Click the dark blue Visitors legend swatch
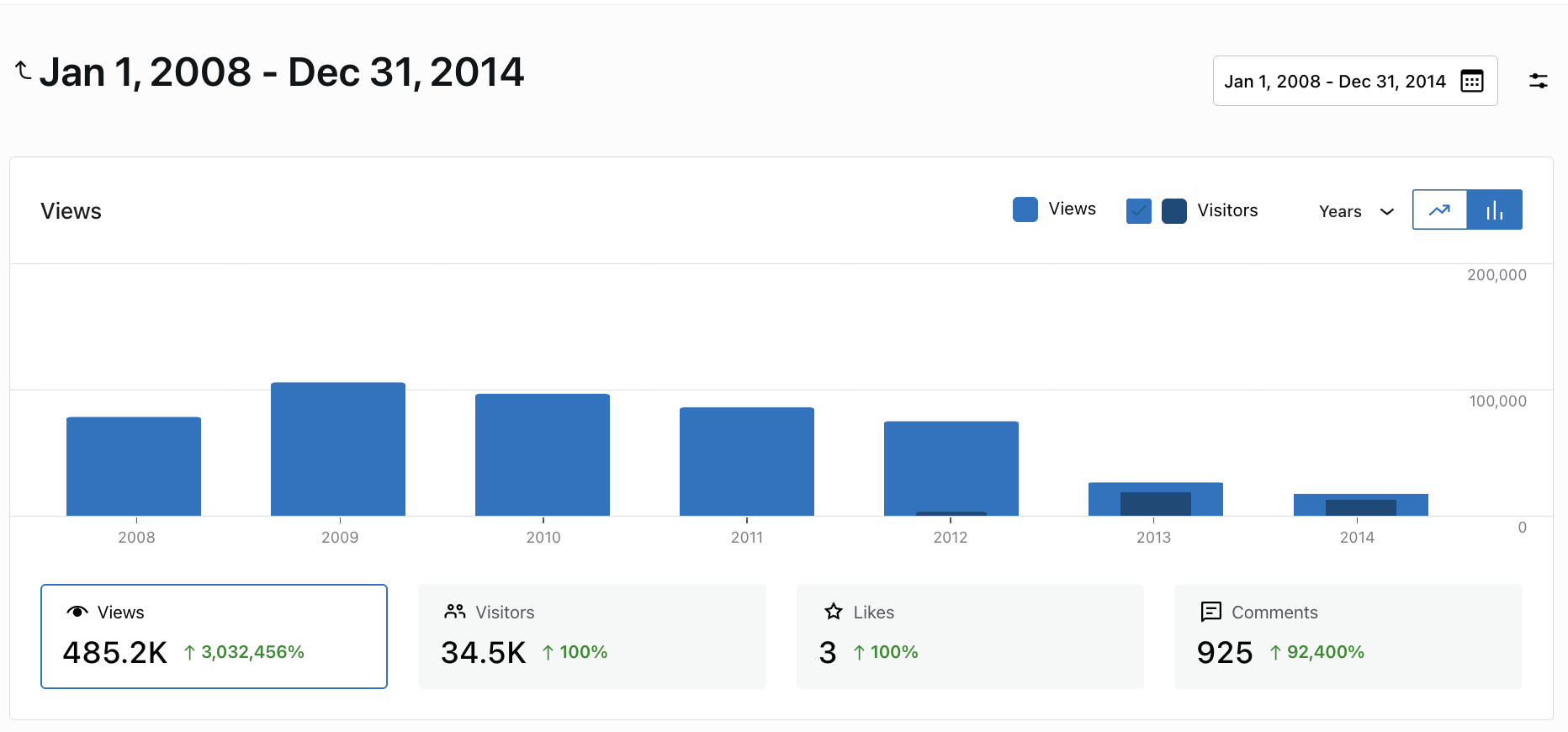 point(1174,210)
